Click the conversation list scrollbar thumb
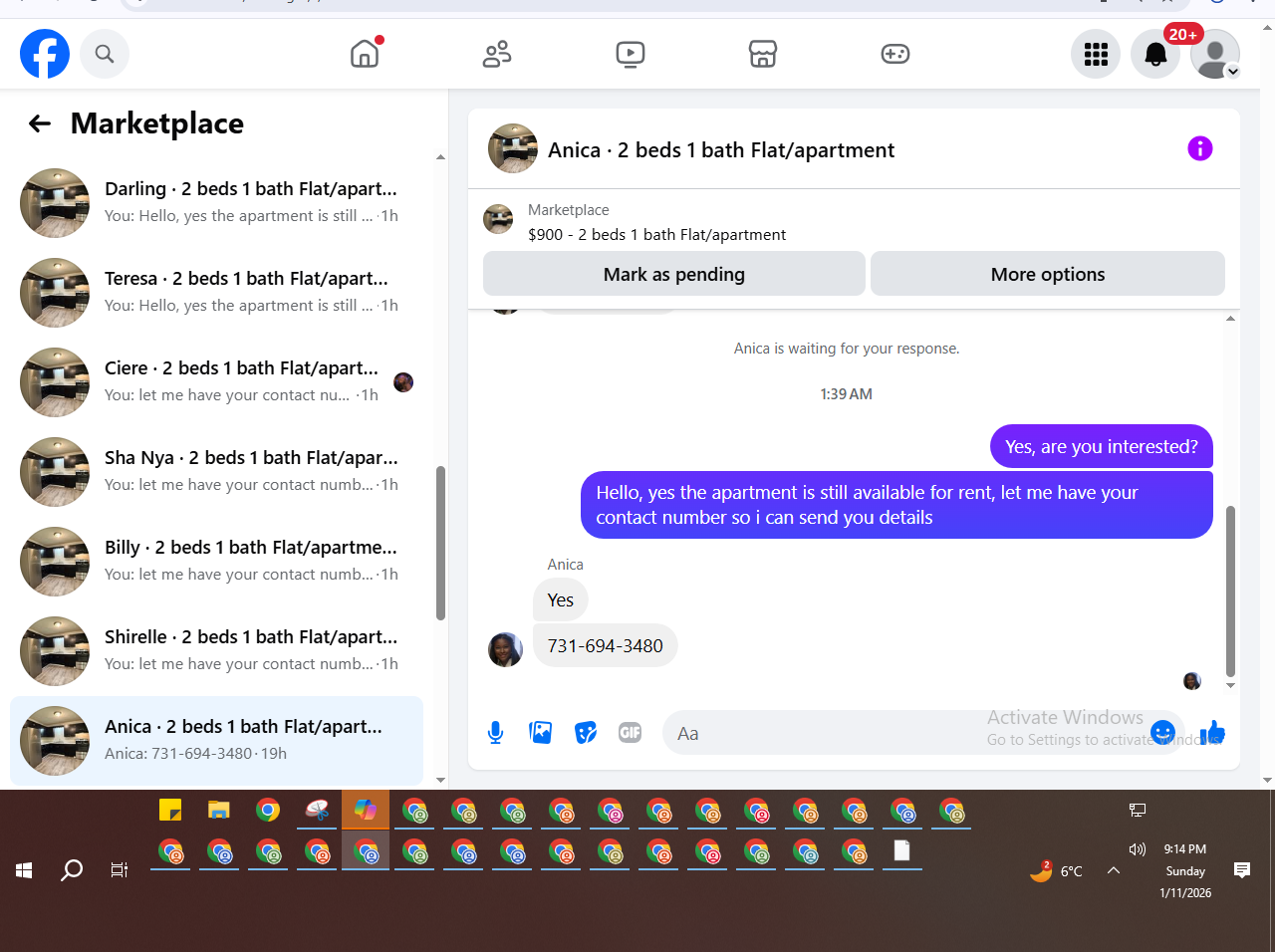Viewport: 1275px width, 952px height. pyautogui.click(x=440, y=544)
